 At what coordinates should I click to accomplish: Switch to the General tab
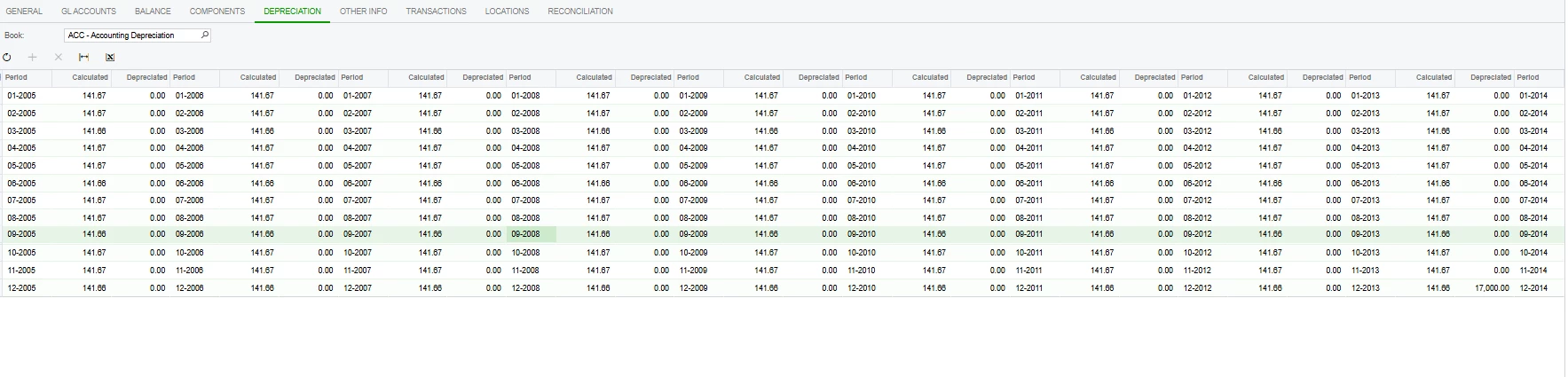pos(24,12)
